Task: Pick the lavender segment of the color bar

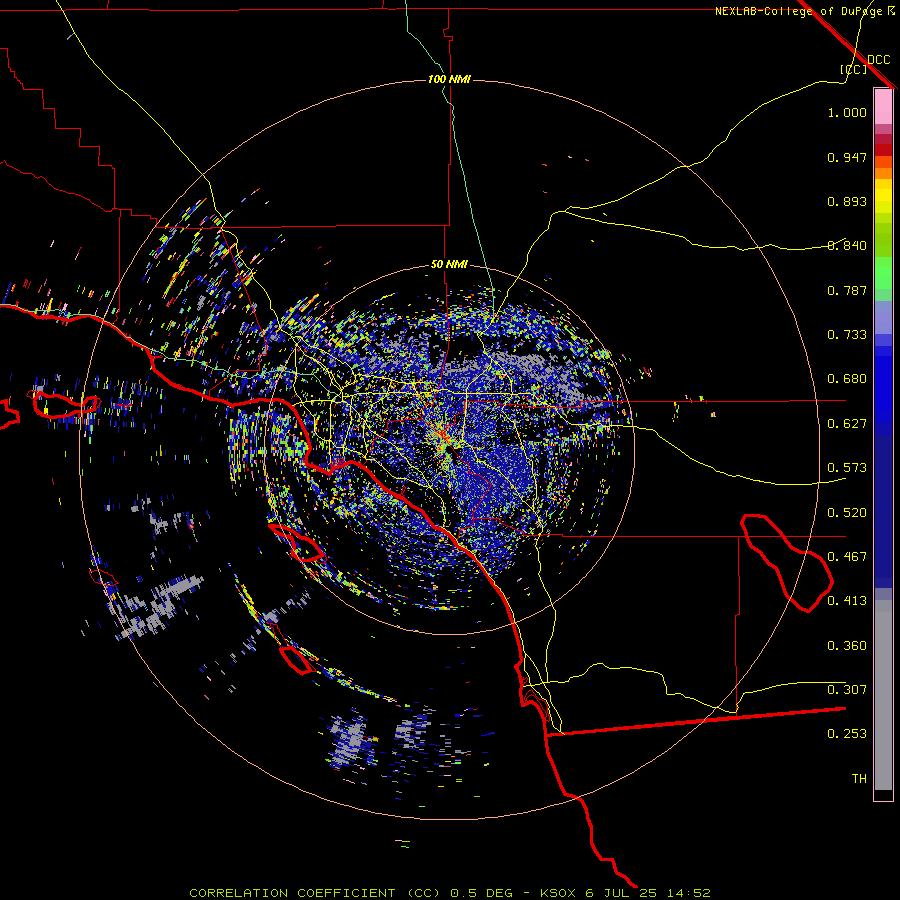Action: click(883, 317)
